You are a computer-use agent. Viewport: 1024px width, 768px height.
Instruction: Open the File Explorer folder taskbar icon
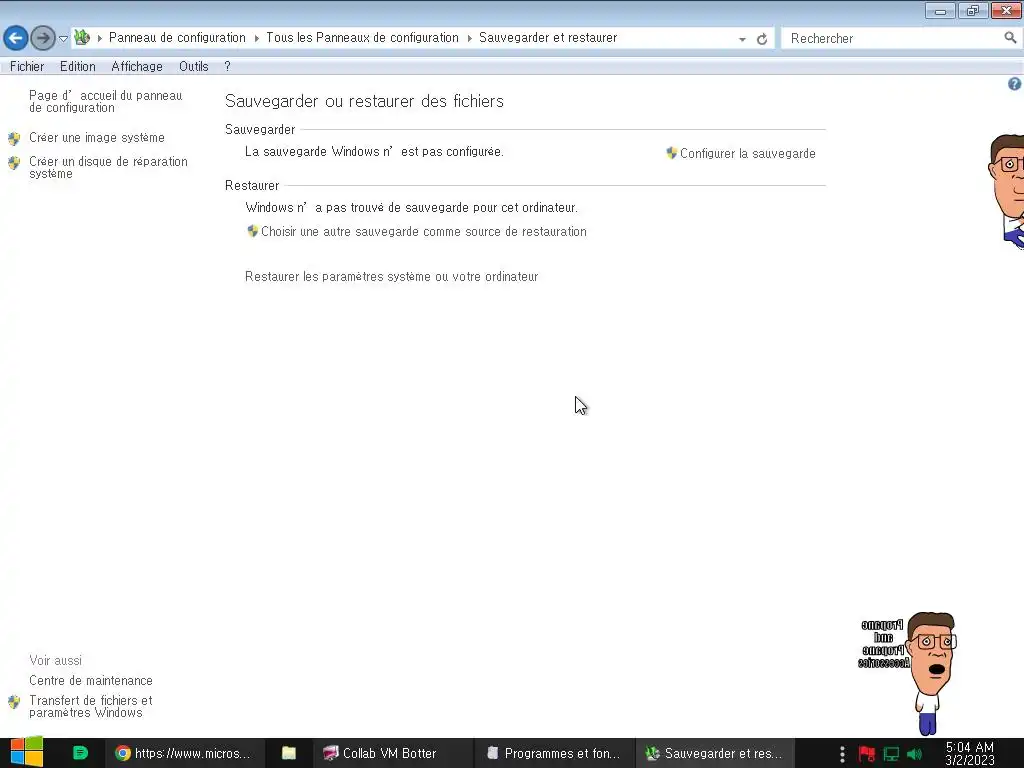(x=289, y=753)
